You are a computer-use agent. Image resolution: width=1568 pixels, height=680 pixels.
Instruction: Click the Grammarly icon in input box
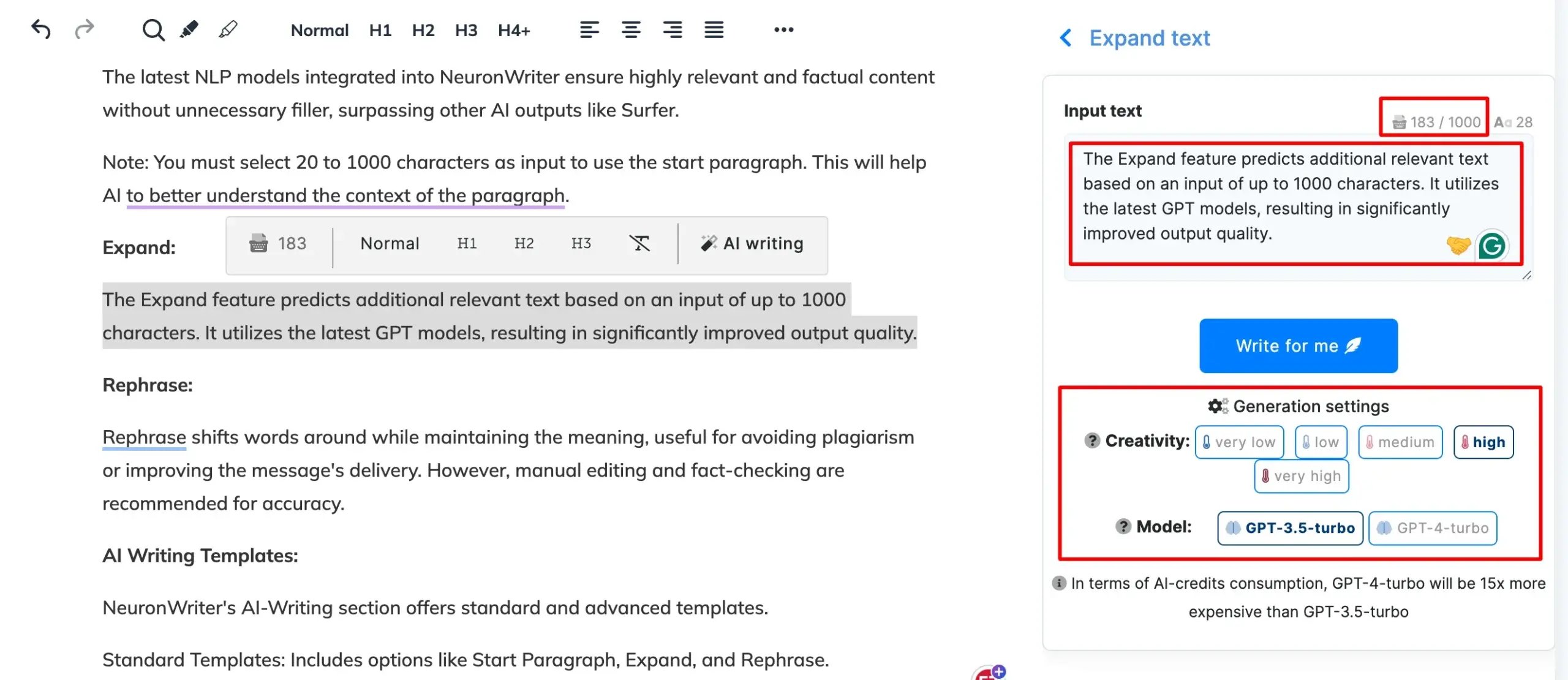coord(1491,246)
